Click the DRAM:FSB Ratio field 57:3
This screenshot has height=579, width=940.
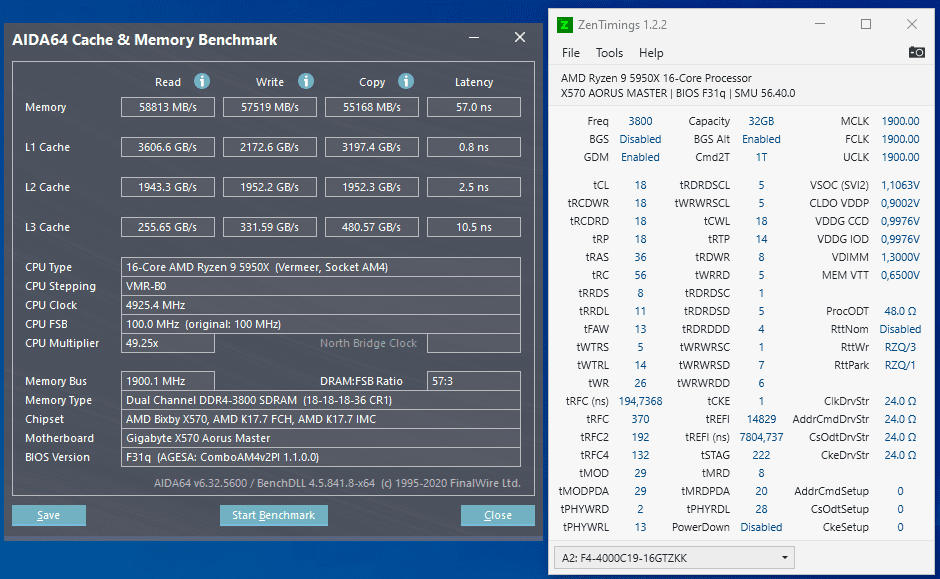pyautogui.click(x=474, y=381)
